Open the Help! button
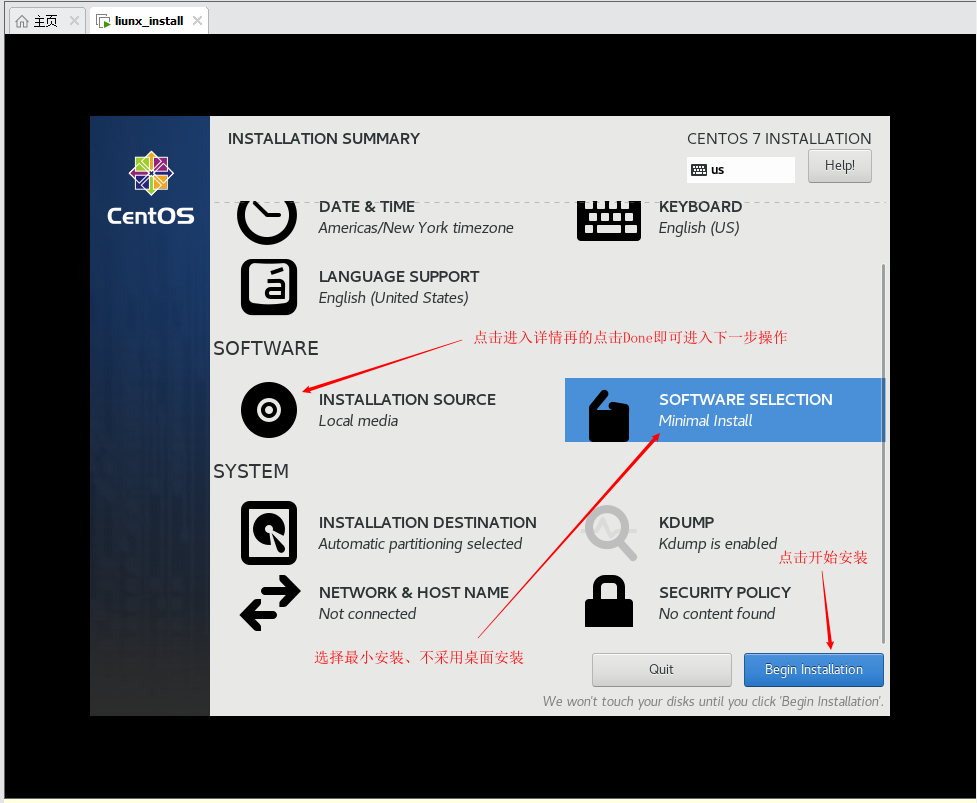Image resolution: width=977 pixels, height=803 pixels. pos(839,166)
